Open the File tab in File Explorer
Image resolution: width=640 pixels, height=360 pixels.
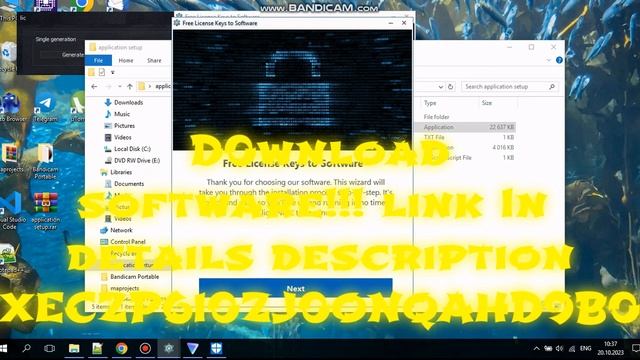click(98, 60)
